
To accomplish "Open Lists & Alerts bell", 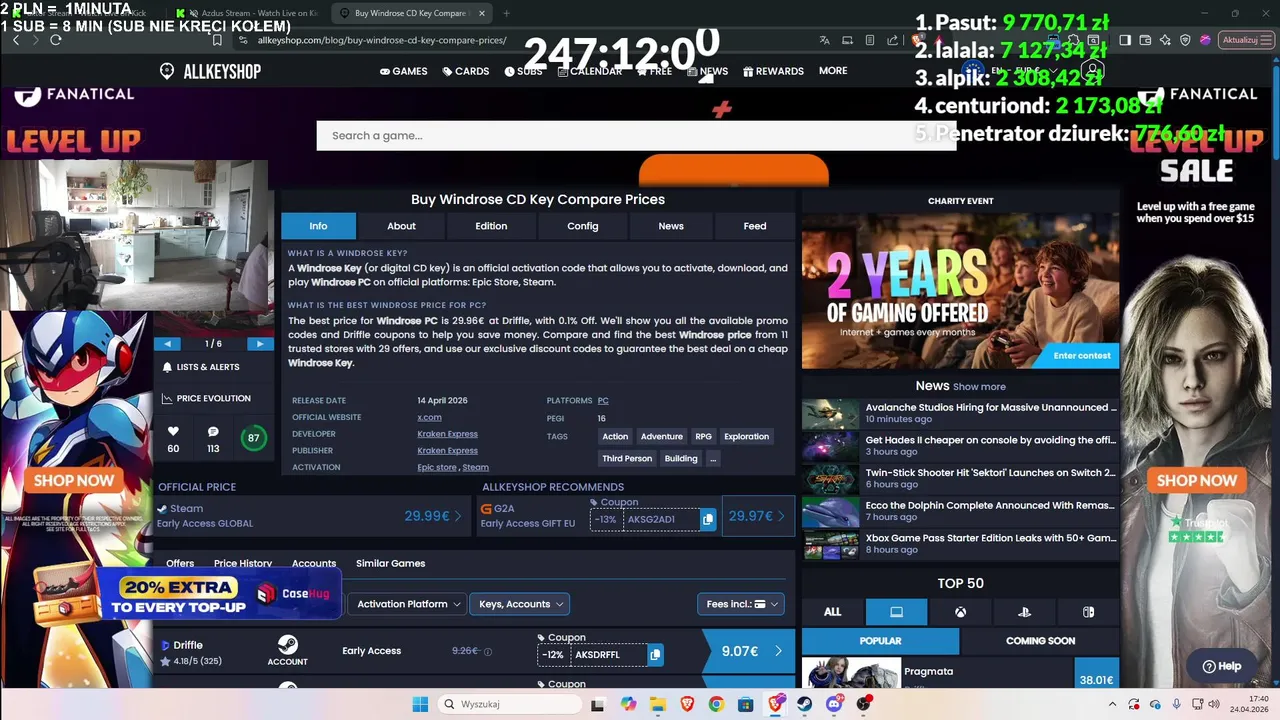I will (x=201, y=367).
